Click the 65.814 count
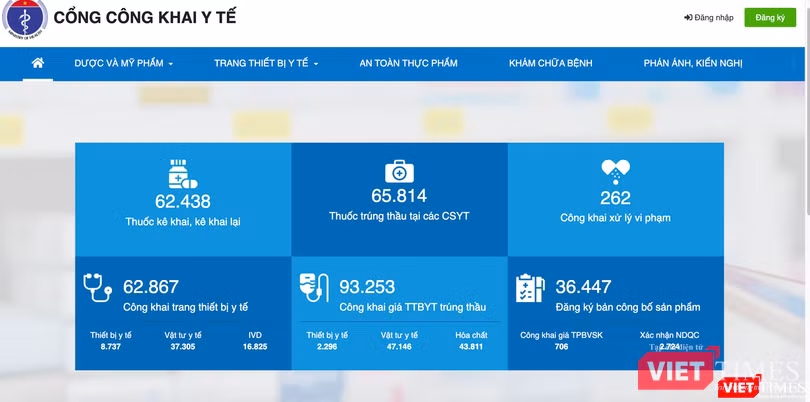 click(x=399, y=196)
